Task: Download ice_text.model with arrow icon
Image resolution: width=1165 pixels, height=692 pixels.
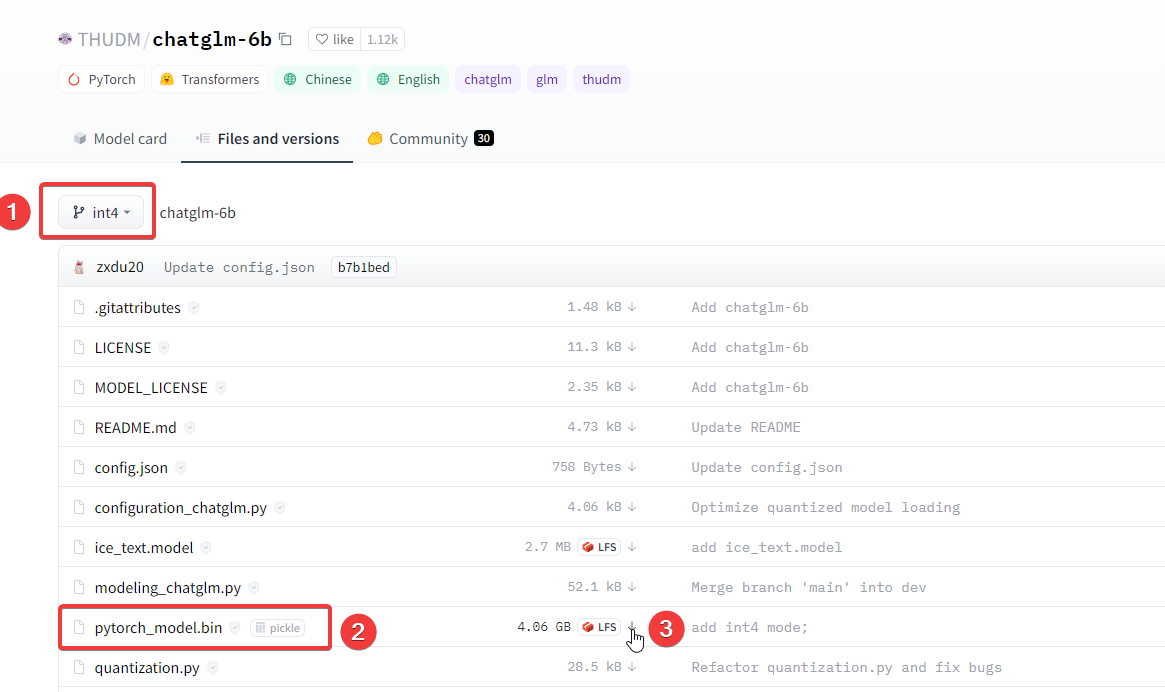Action: 632,547
